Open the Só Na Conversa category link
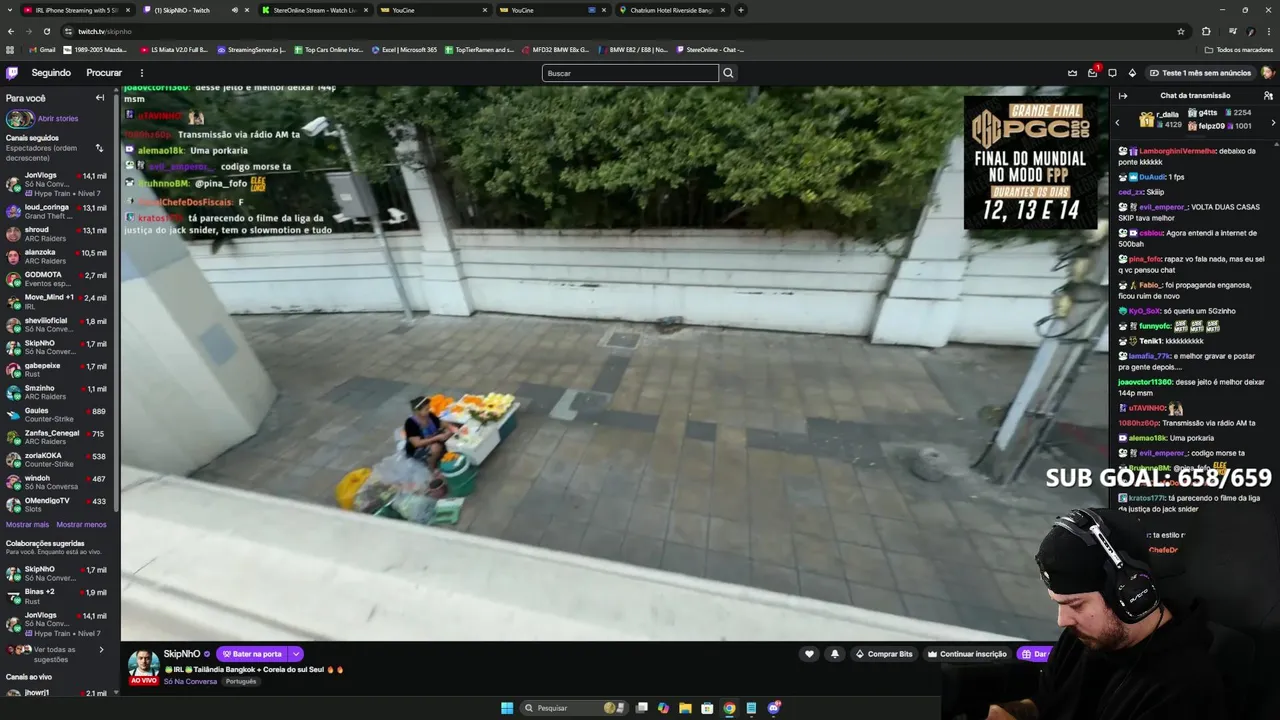This screenshot has height=720, width=1280. coord(190,681)
